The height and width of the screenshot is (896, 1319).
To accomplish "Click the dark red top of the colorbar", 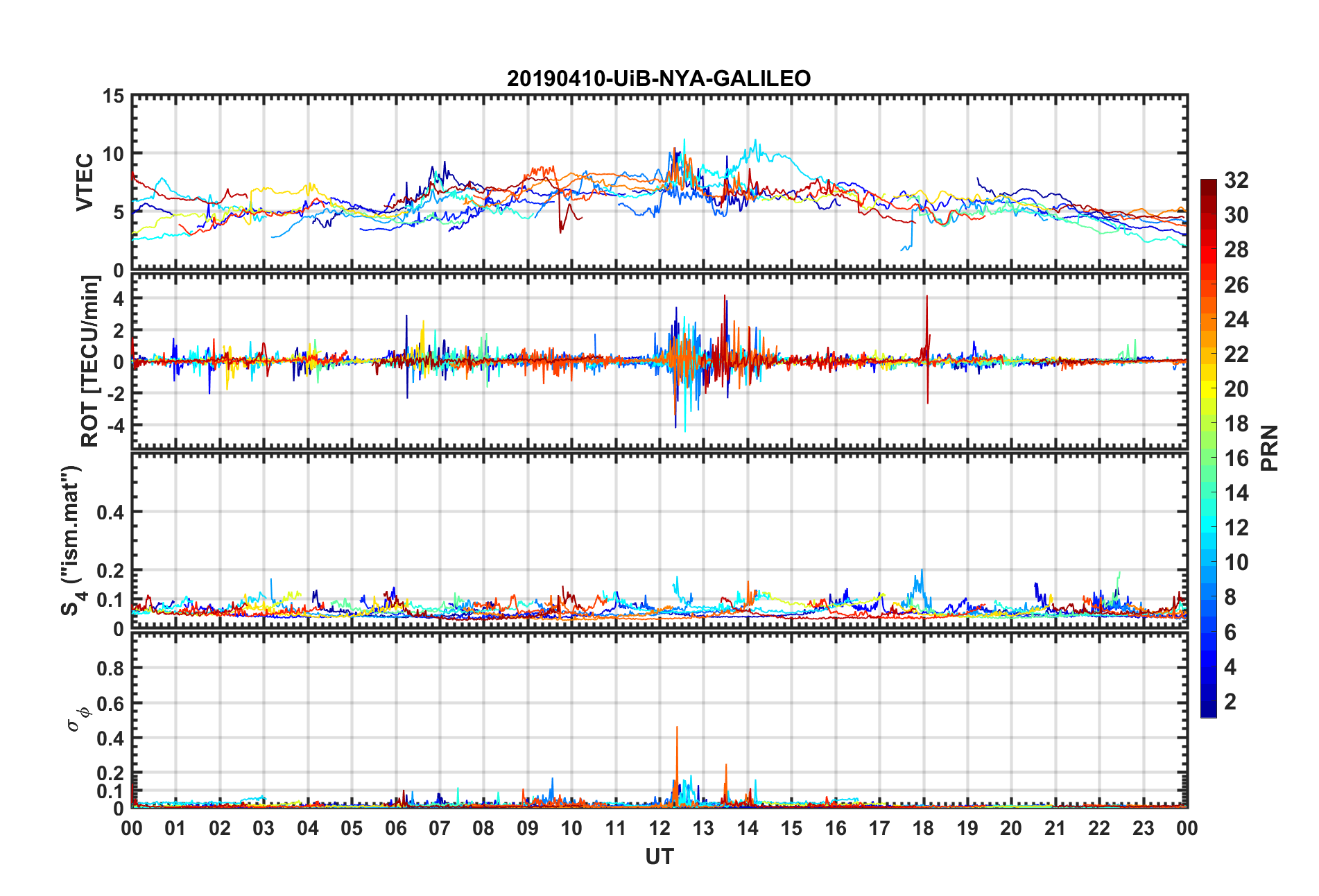I will 1209,187.
